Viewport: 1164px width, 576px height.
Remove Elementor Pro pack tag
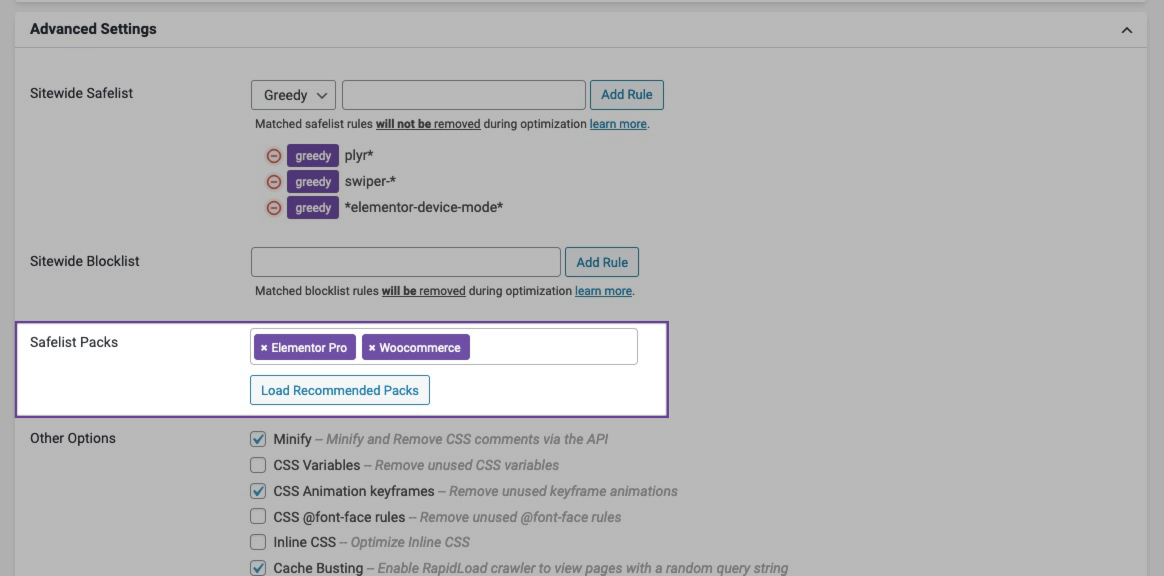click(x=264, y=348)
